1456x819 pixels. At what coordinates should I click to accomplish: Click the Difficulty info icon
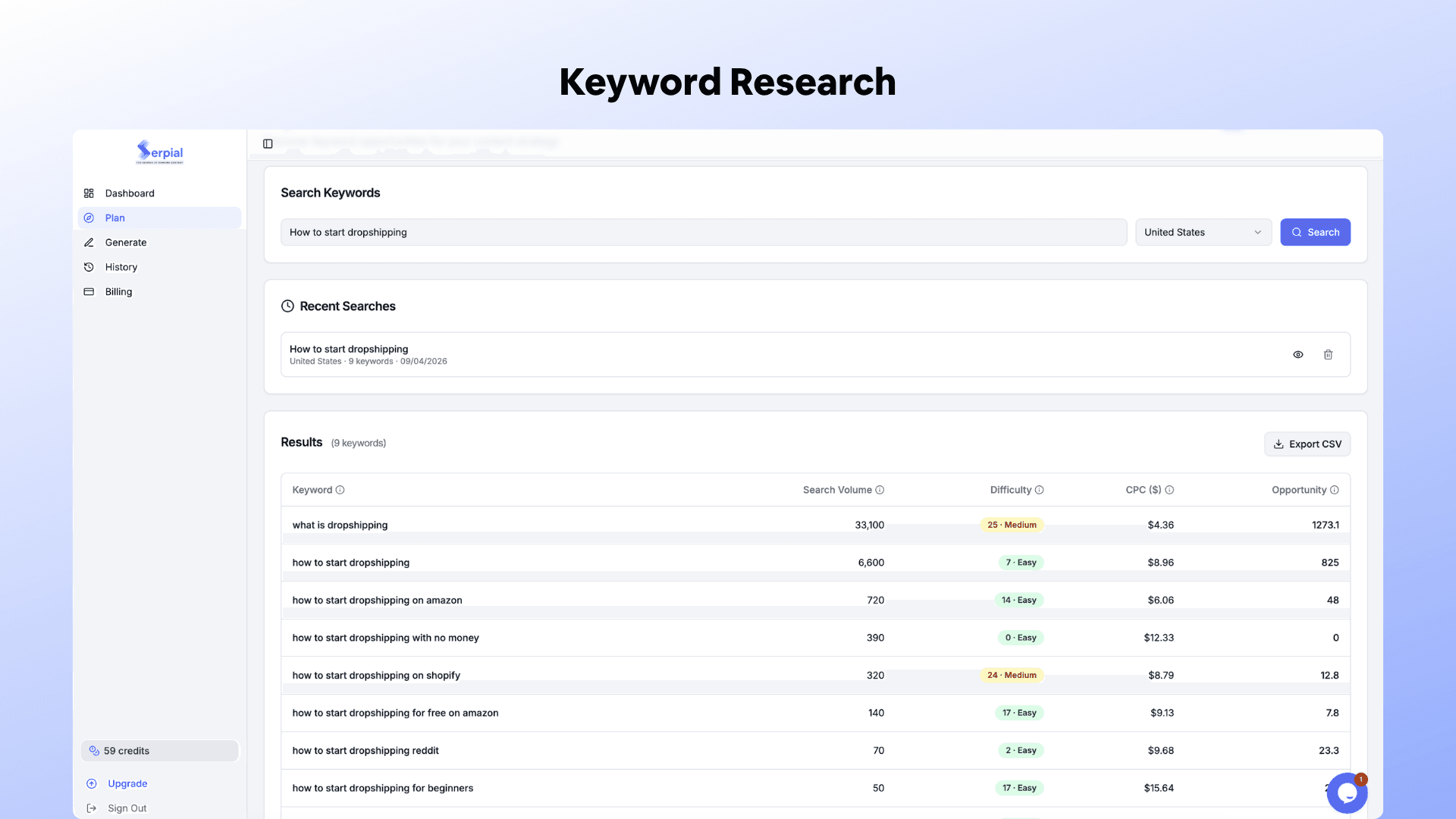1039,490
